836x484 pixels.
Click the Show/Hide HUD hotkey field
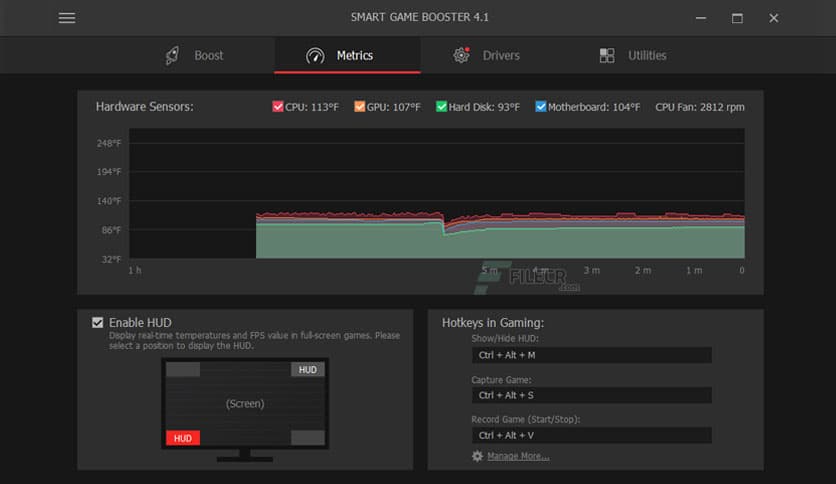pos(591,355)
